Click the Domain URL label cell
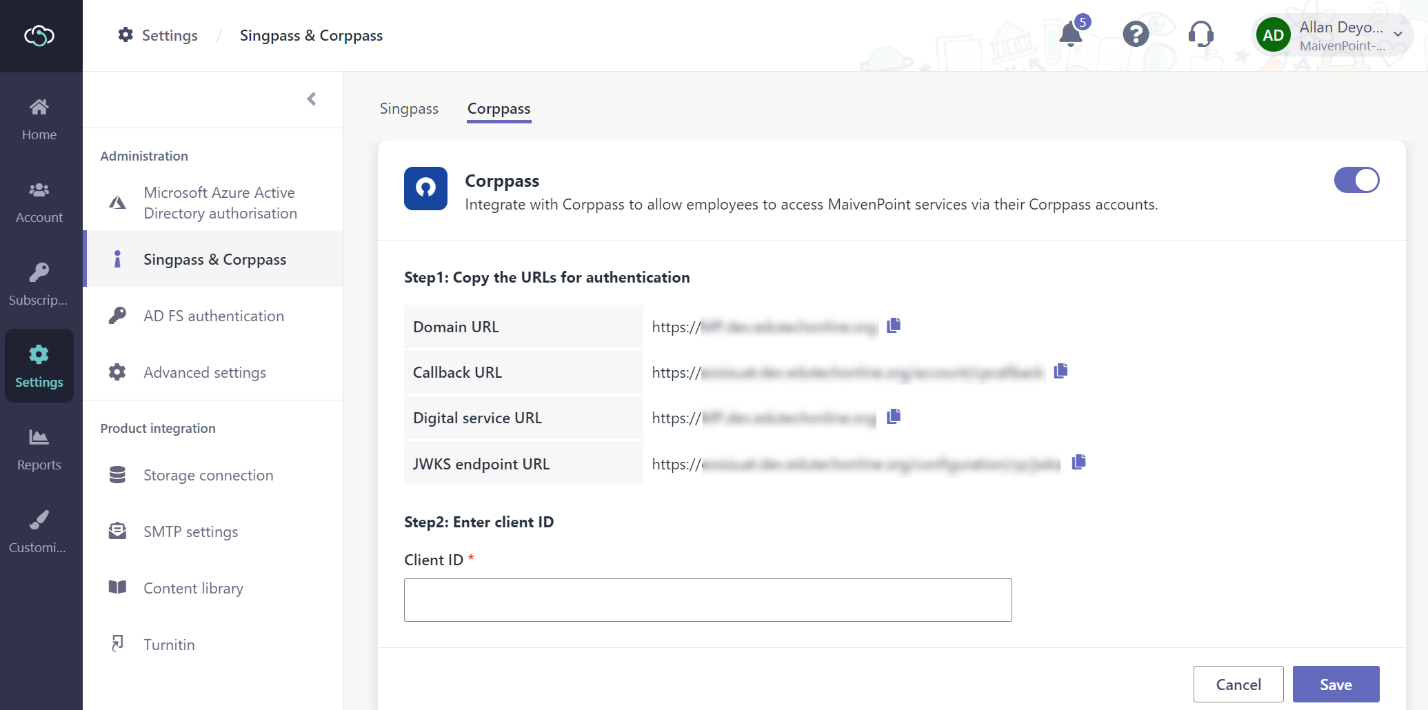Viewport: 1428px width, 710px height. pos(523,327)
